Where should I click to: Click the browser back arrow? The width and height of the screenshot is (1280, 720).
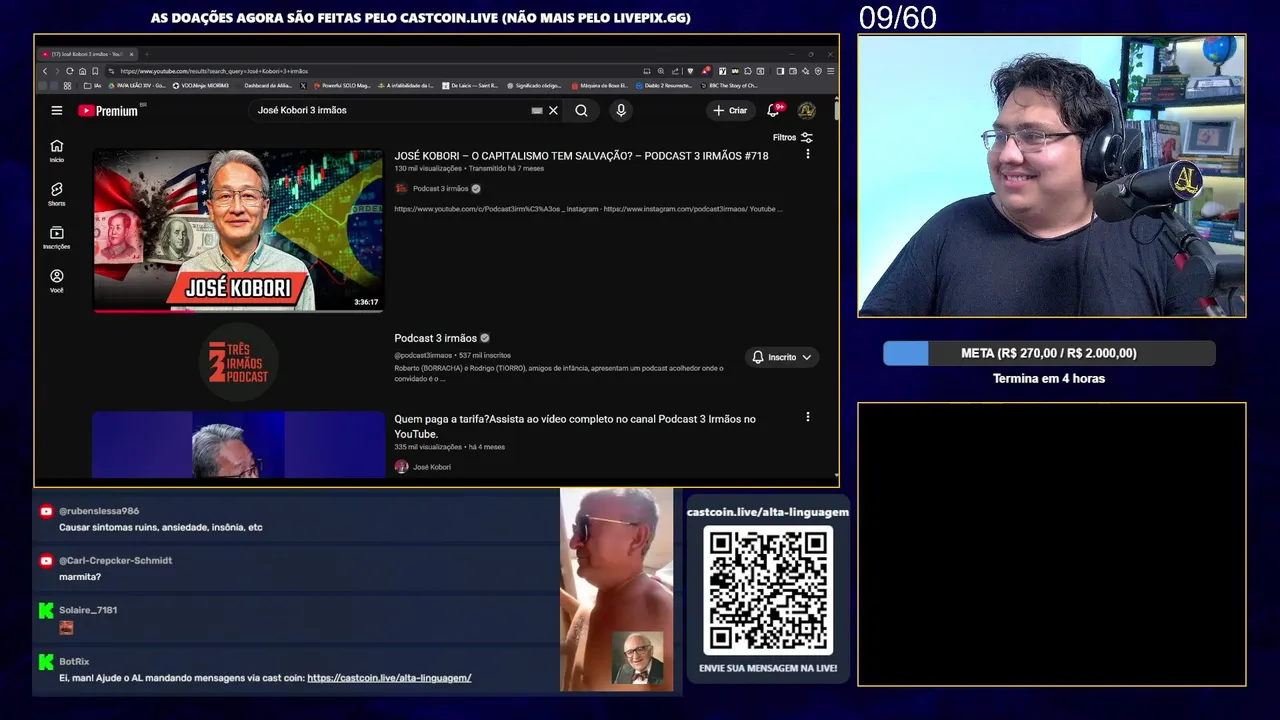(x=44, y=71)
